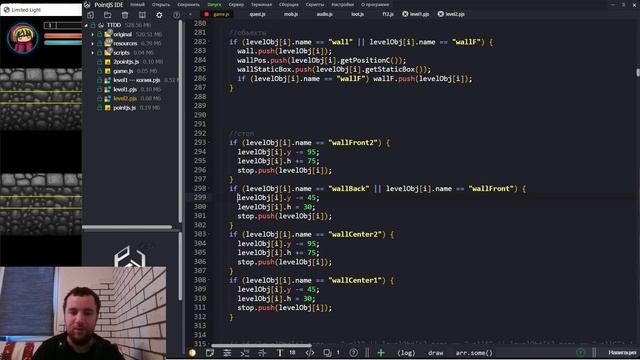The height and width of the screenshot is (360, 640).
Task: Open the Настройки menu
Action: point(342,4)
